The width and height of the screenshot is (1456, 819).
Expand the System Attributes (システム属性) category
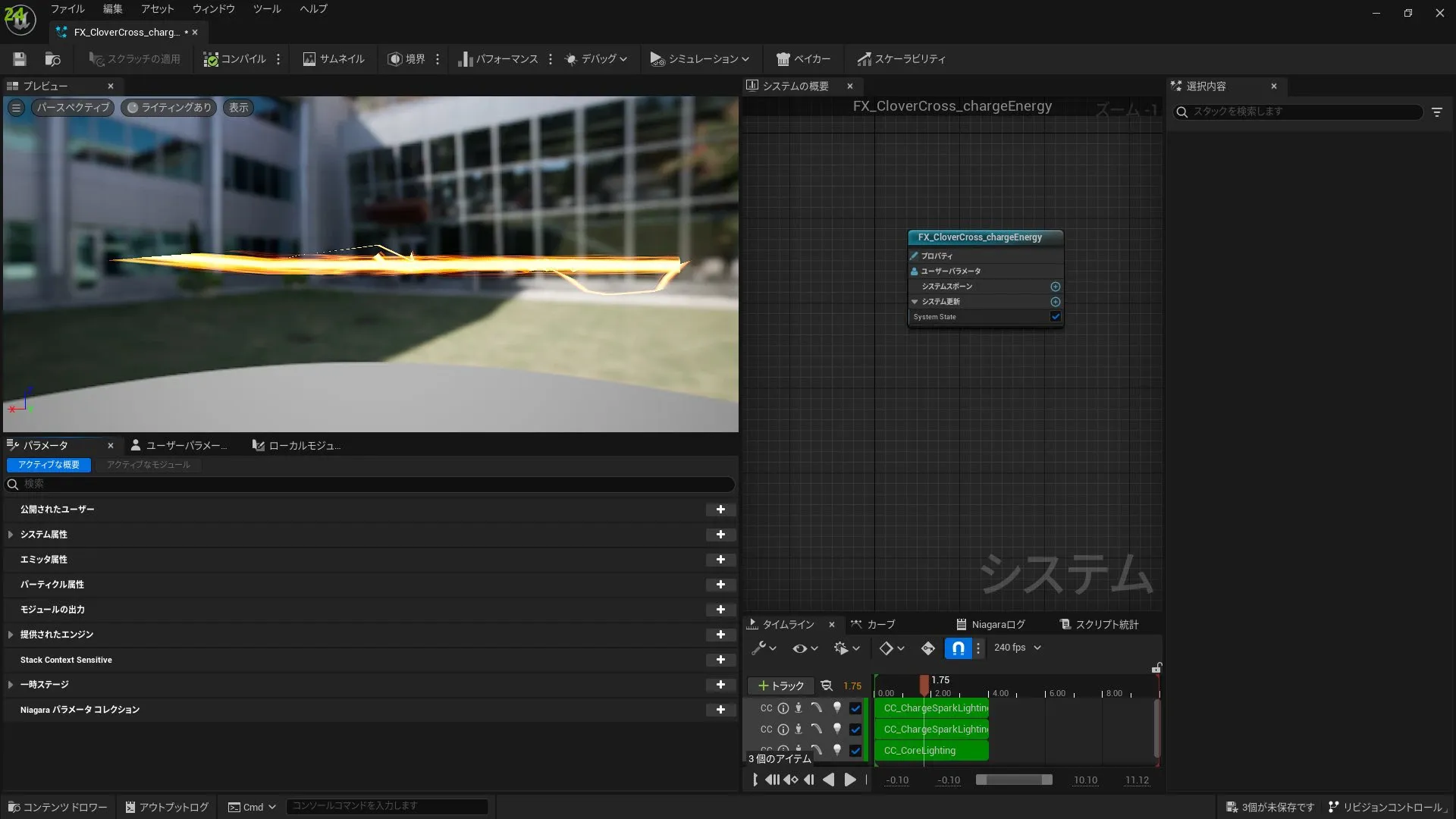[x=11, y=535]
